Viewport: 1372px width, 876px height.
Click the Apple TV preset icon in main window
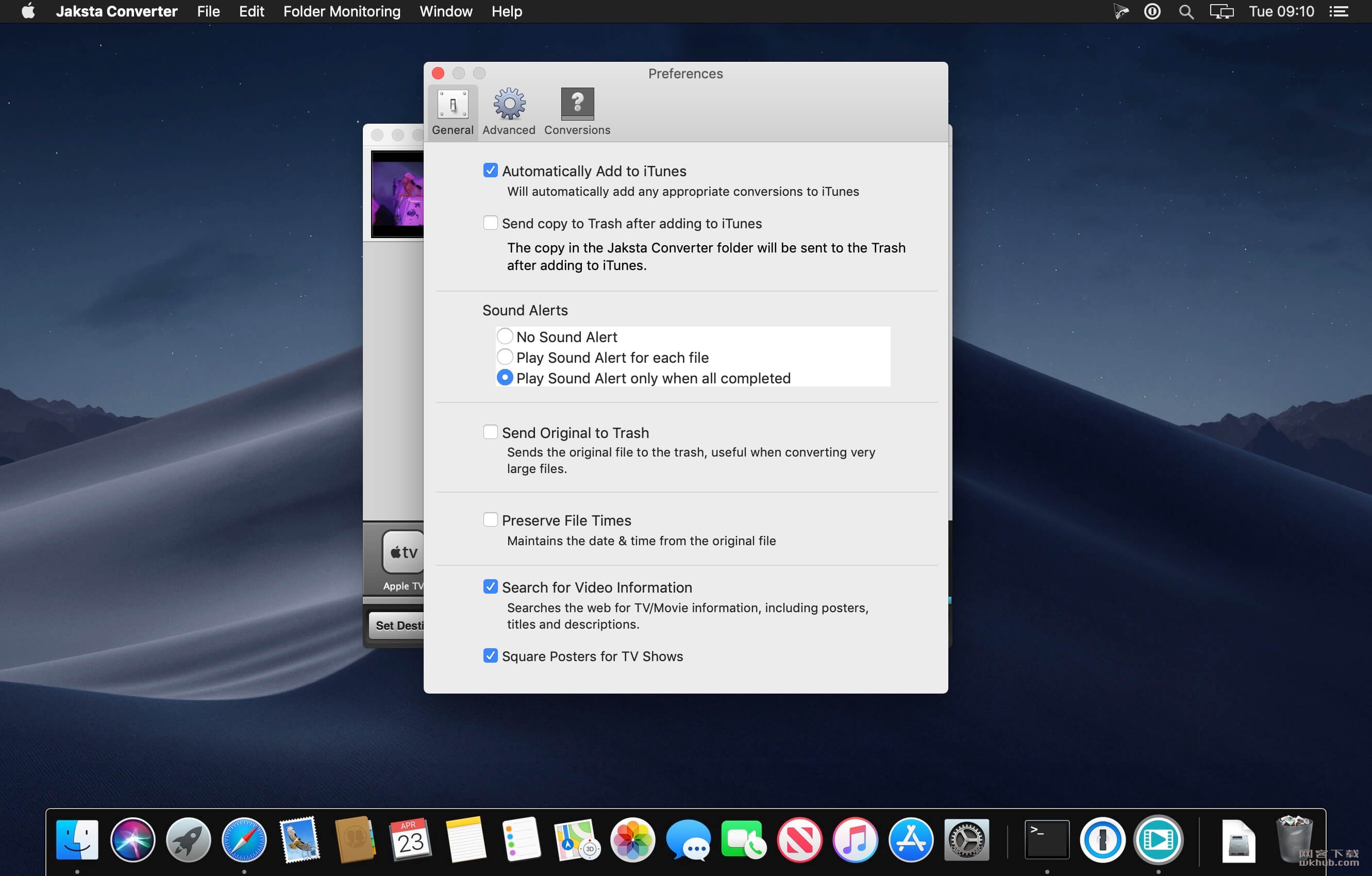pos(404,552)
